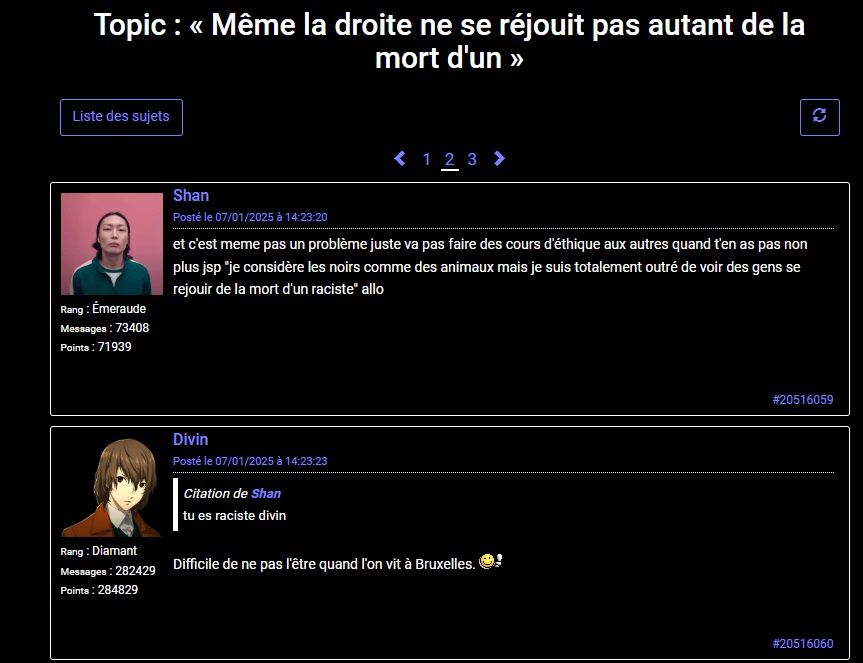Click the topic title heading
Screen dimensions: 863x663
pyautogui.click(x=449, y=41)
